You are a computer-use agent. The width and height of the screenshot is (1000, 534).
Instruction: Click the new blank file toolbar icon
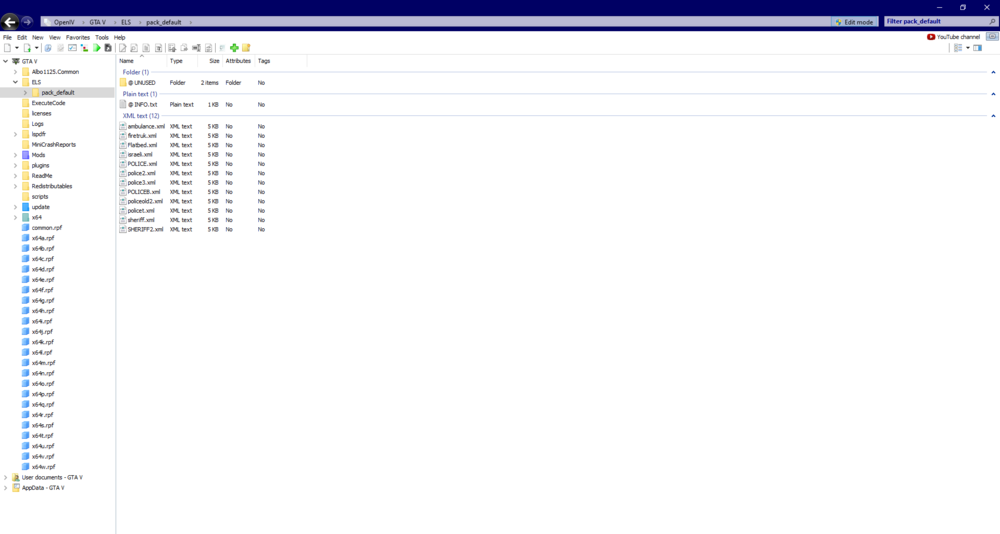pyautogui.click(x=8, y=48)
